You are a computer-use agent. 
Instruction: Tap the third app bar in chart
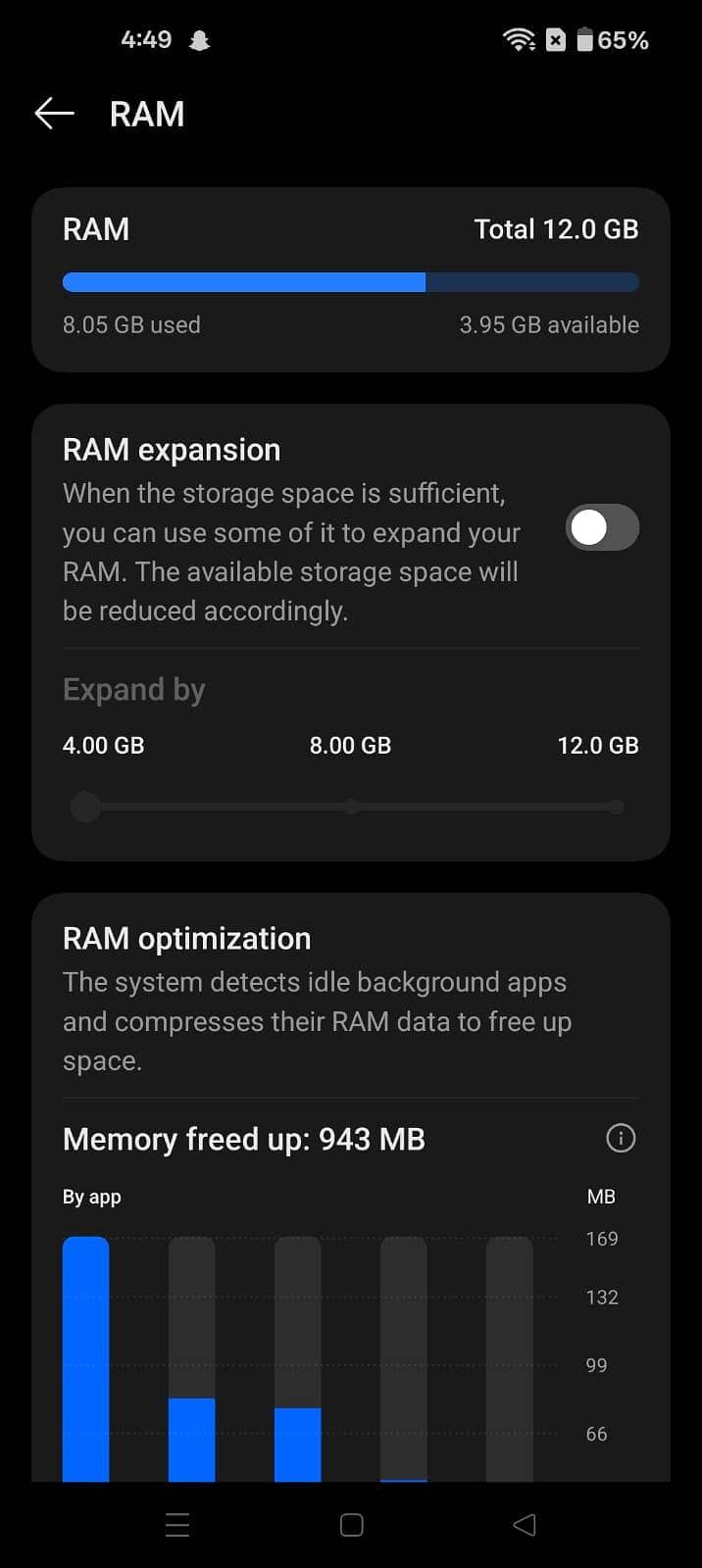[298, 1444]
